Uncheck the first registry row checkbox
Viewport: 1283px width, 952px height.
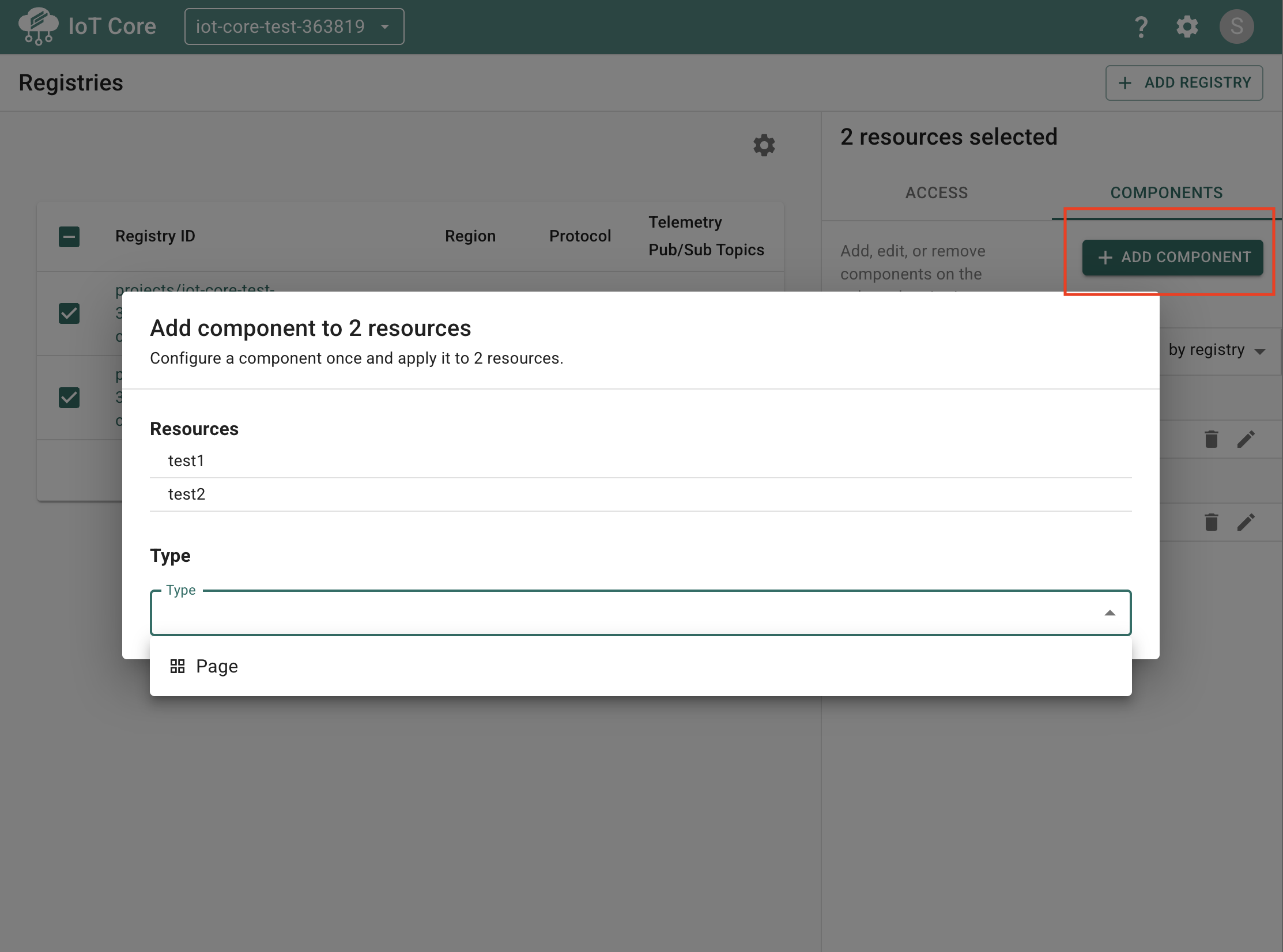[x=69, y=313]
